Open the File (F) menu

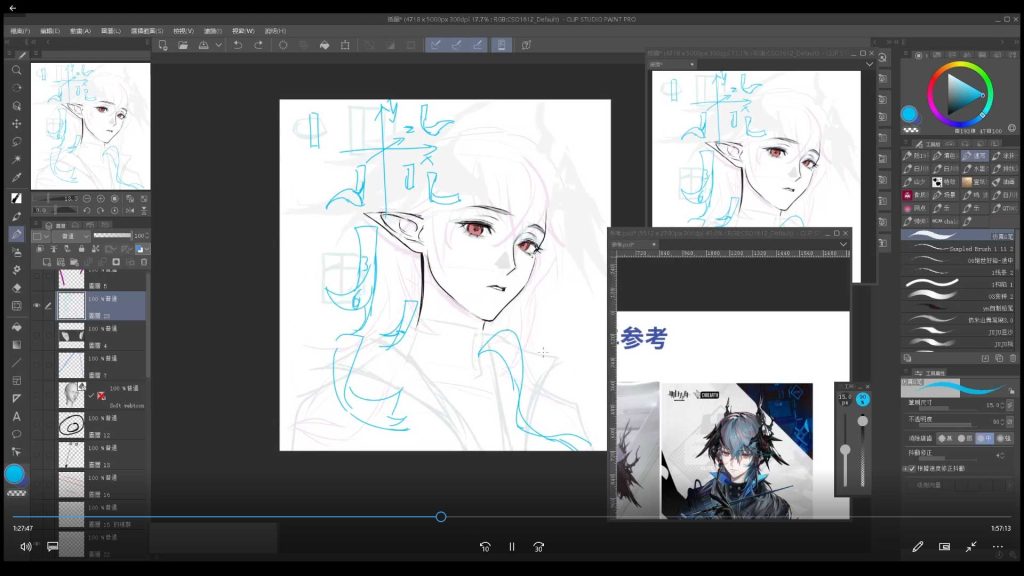coord(20,31)
